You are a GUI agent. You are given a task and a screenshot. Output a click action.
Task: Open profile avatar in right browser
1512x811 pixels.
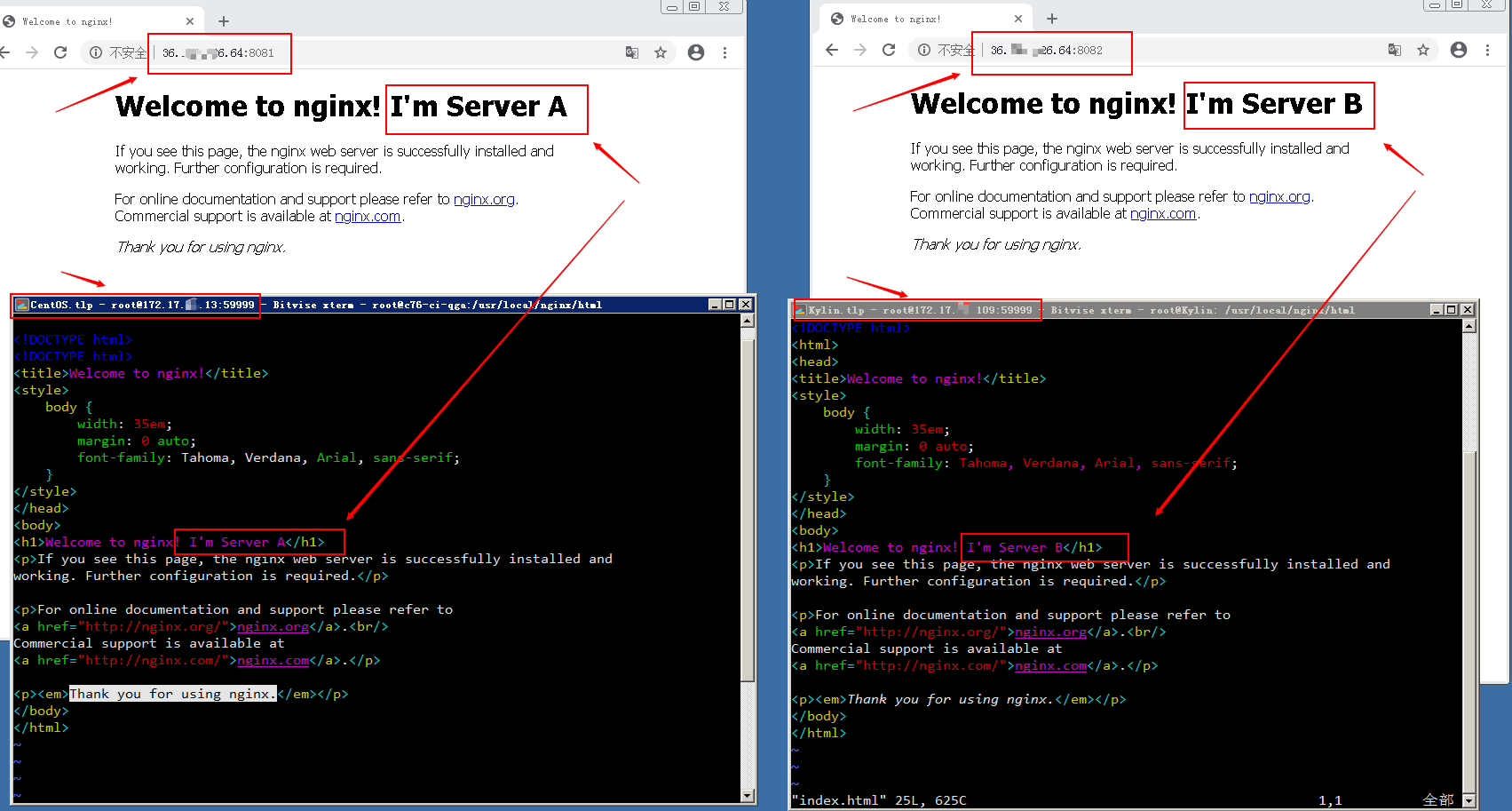pos(1459,50)
